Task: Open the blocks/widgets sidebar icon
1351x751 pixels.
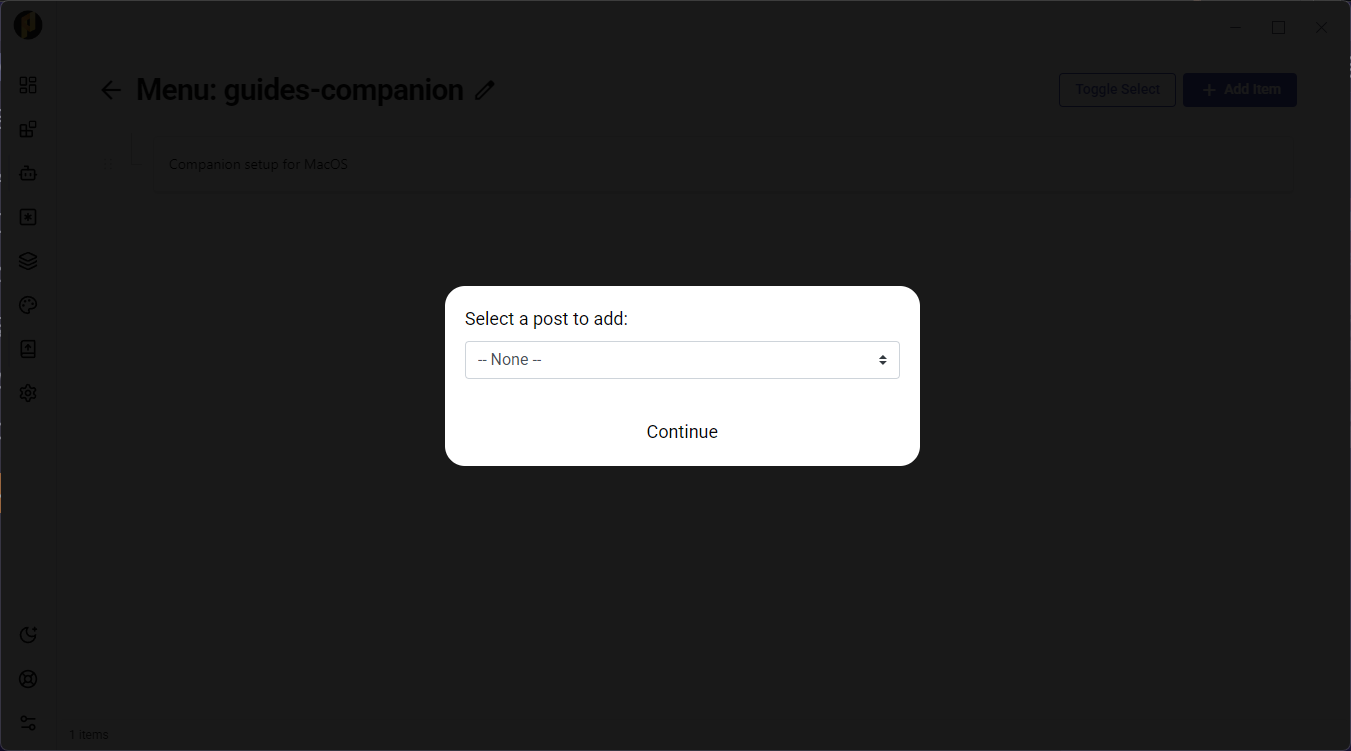Action: tap(28, 129)
